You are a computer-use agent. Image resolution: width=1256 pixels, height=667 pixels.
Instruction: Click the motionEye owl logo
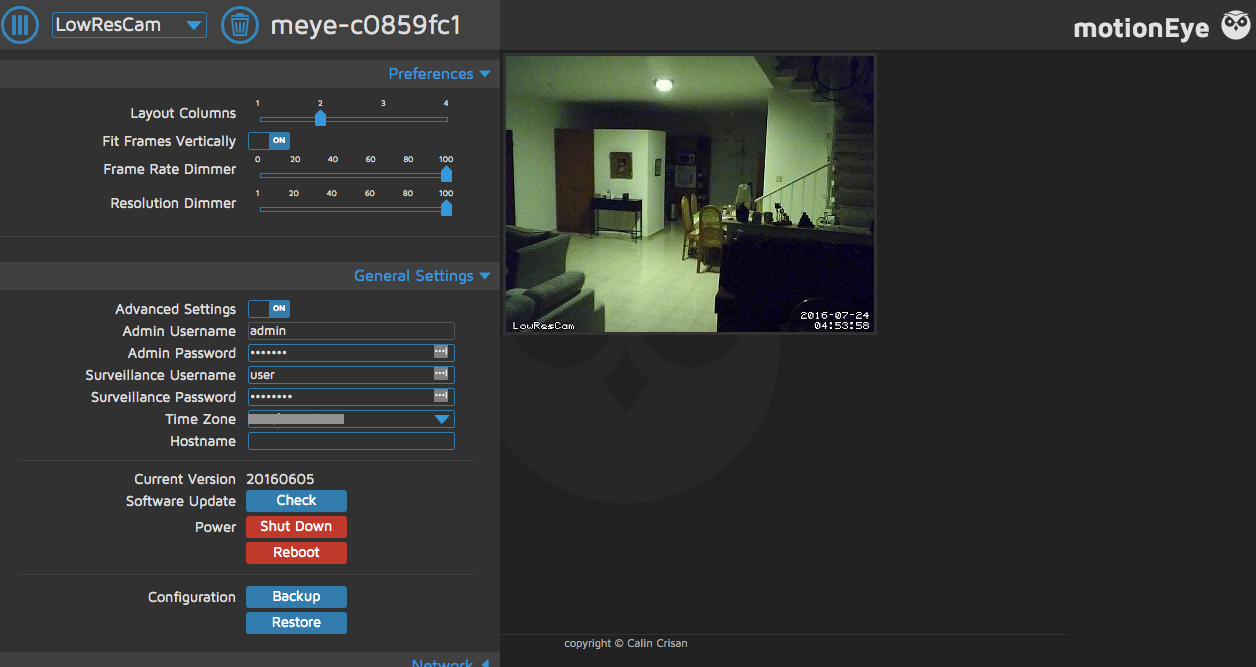pyautogui.click(x=1235, y=26)
